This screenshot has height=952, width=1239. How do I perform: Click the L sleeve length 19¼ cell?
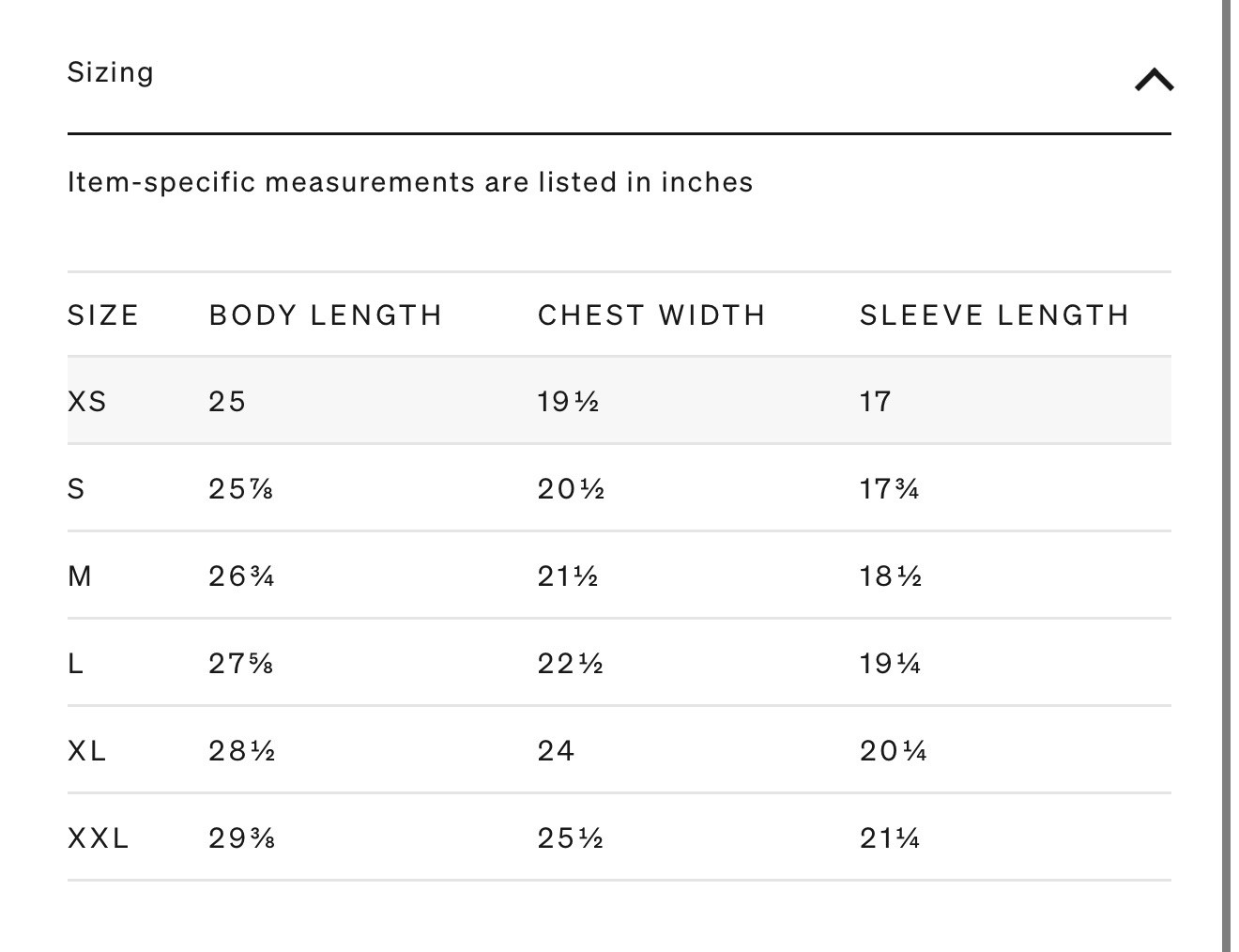click(890, 664)
